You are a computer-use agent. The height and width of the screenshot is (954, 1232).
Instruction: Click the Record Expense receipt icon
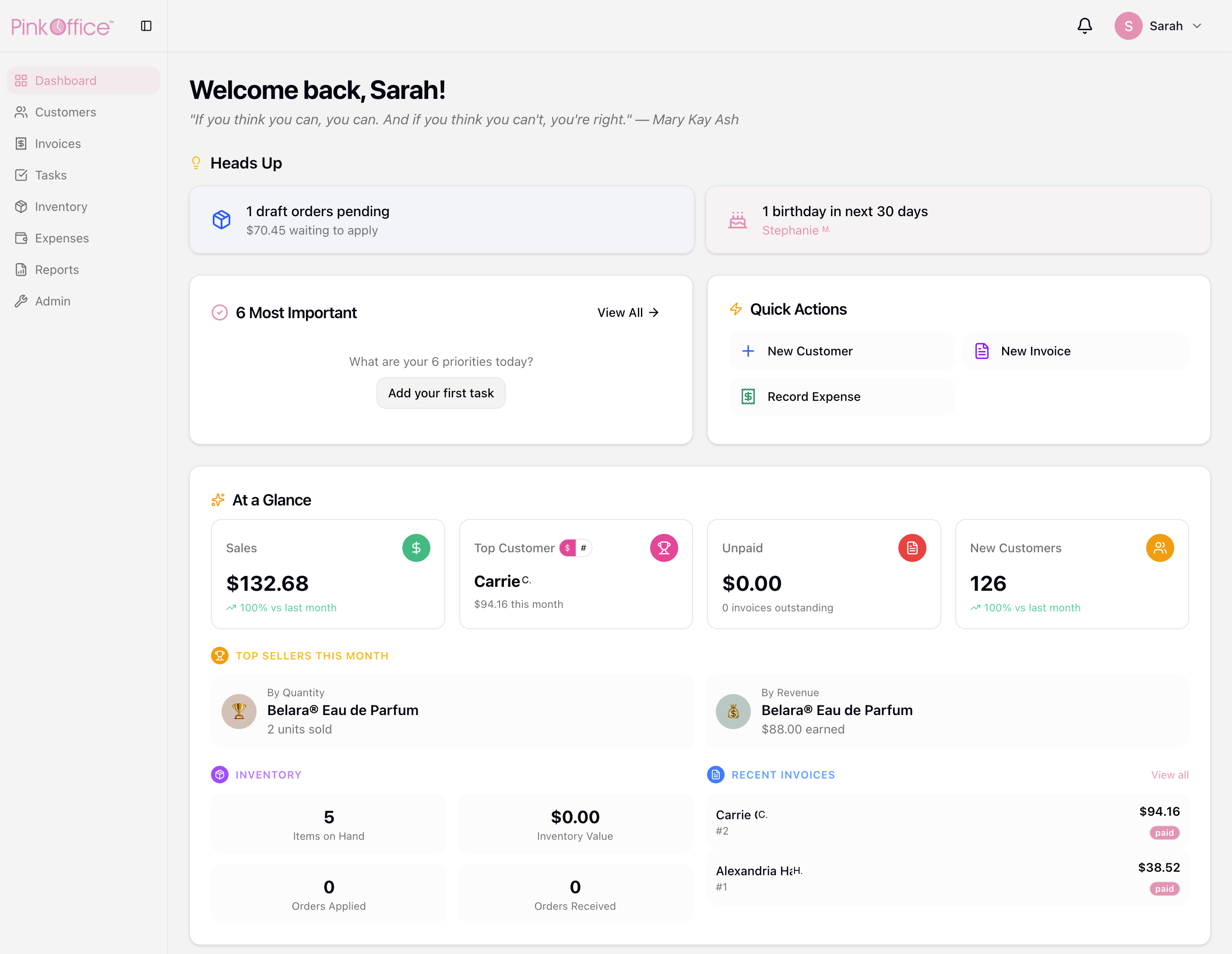point(748,396)
